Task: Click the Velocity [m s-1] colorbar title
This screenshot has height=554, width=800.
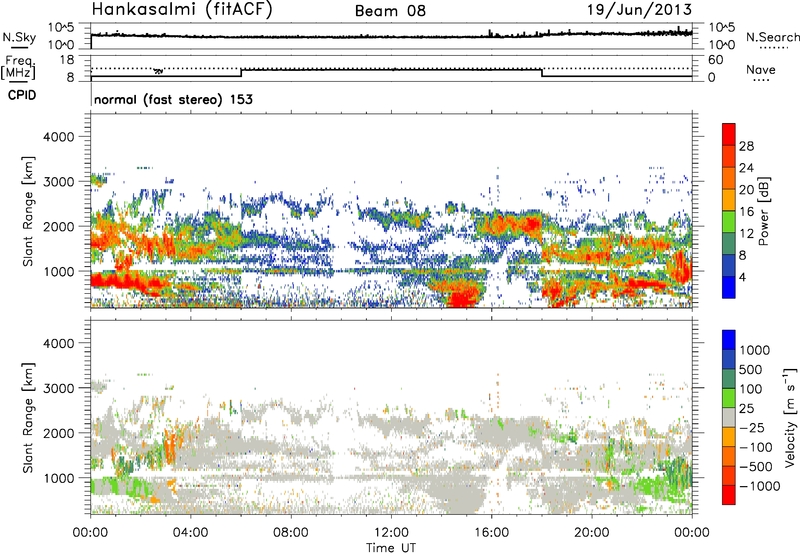Action: (x=790, y=417)
